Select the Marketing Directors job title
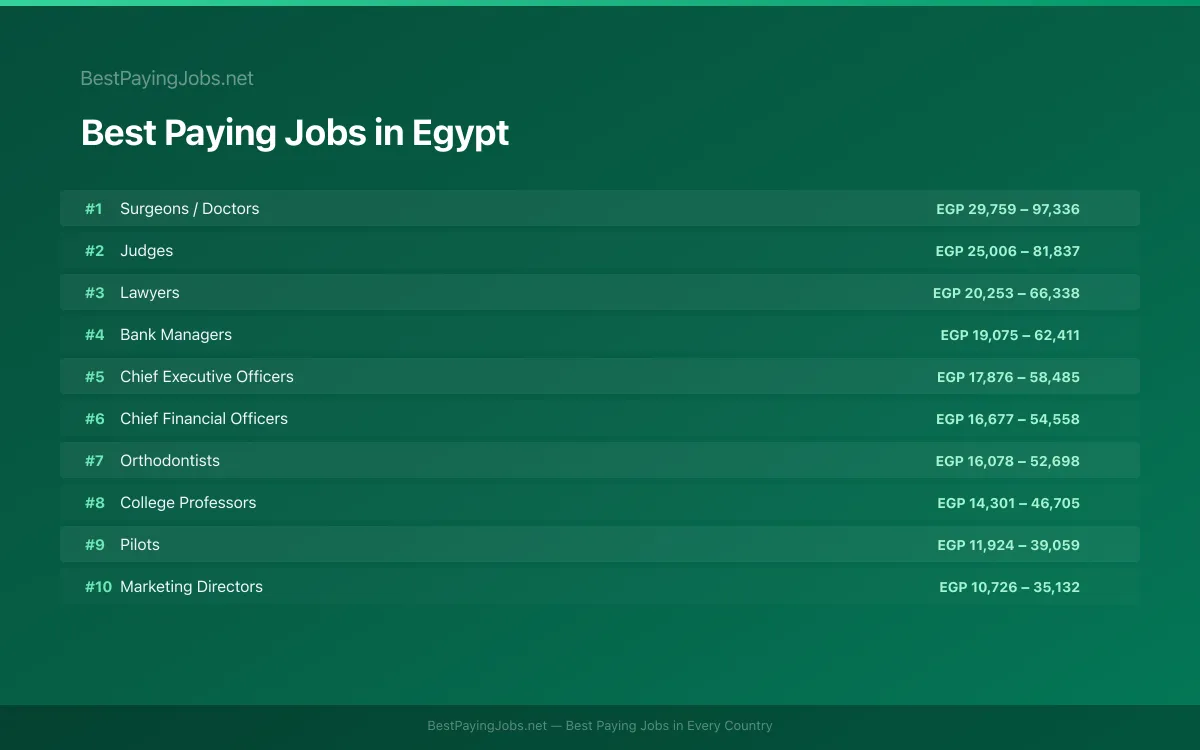This screenshot has width=1200, height=750. [191, 587]
